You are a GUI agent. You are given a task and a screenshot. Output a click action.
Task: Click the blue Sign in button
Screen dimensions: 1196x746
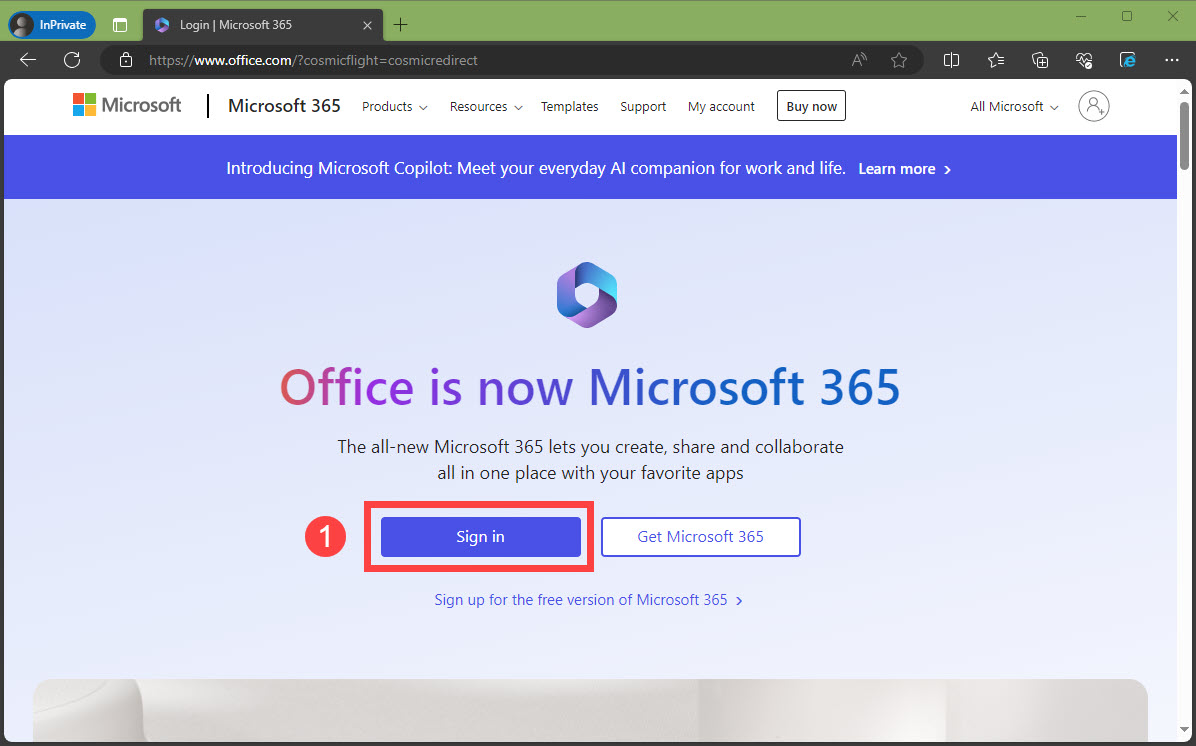pyautogui.click(x=480, y=537)
